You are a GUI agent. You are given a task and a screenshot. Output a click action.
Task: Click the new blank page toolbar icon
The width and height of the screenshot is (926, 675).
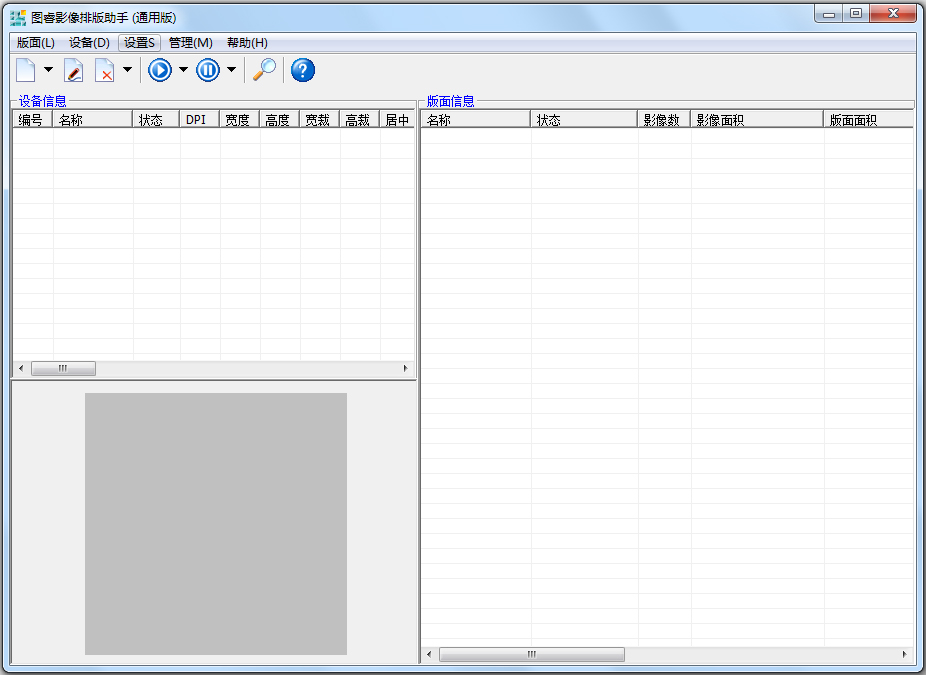tap(25, 70)
